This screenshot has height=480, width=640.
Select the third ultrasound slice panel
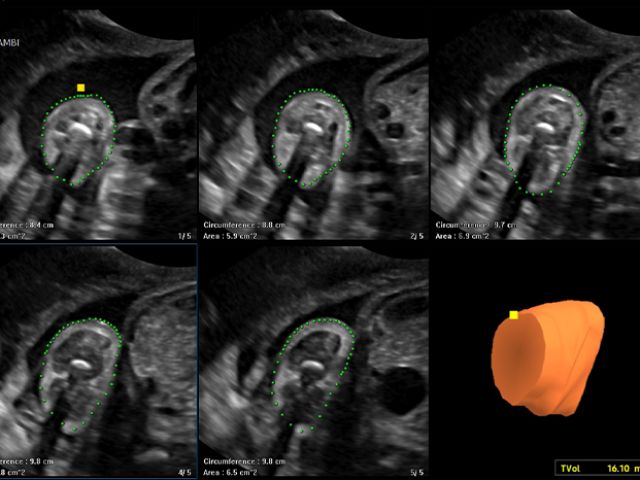[535, 120]
